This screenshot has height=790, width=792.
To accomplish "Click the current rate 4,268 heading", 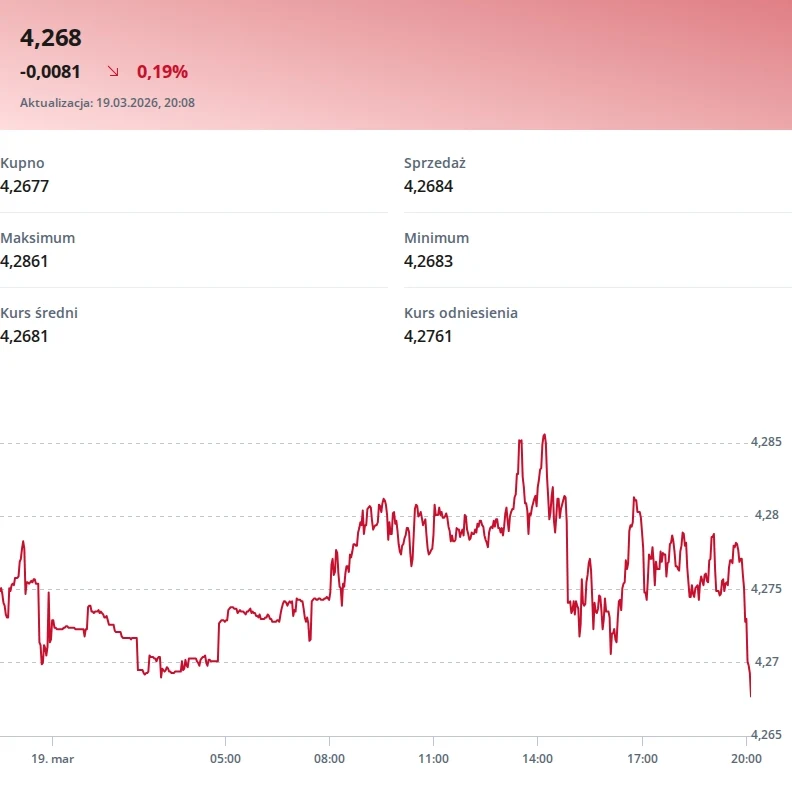I will 51,38.
